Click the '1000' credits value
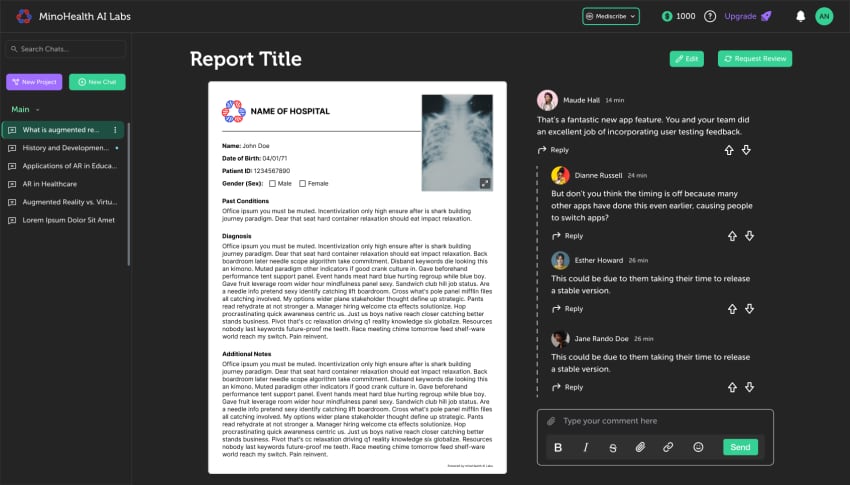 (x=685, y=16)
